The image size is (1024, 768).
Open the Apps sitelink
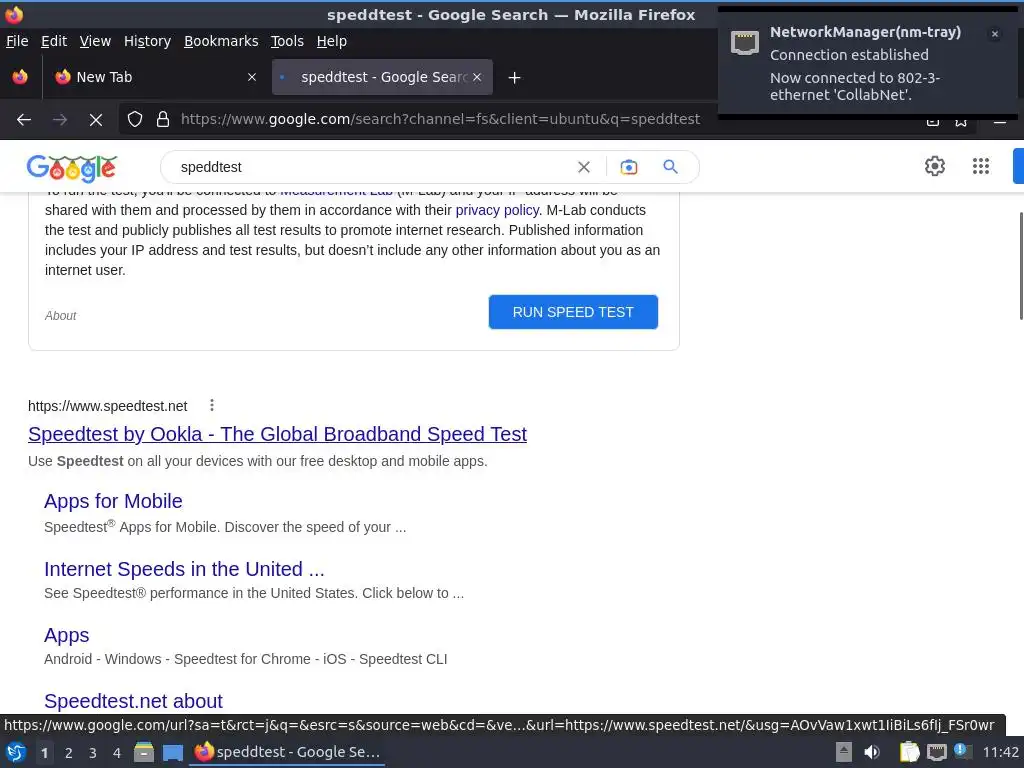(67, 635)
